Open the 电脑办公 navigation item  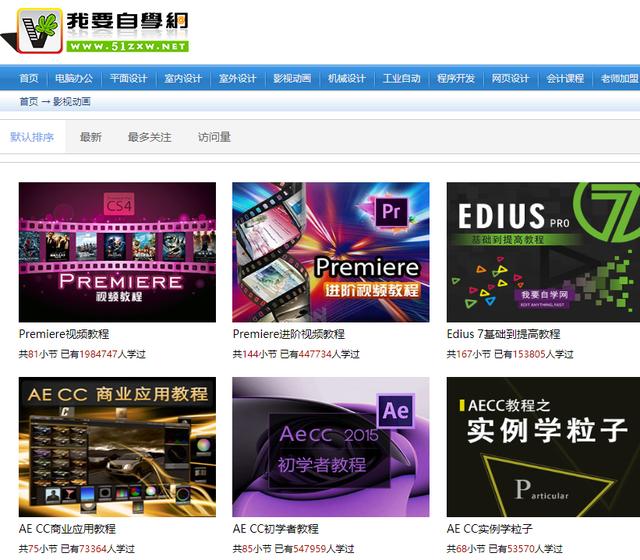pos(74,78)
